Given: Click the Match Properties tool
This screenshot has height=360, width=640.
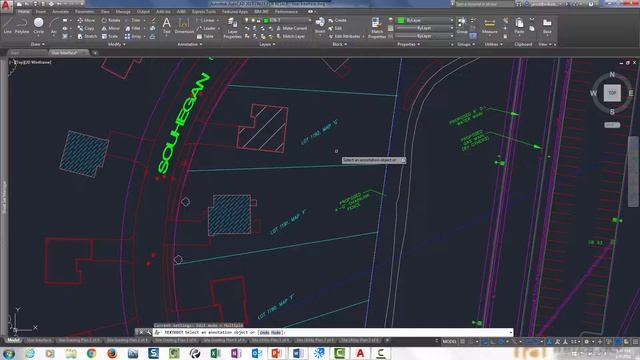Looking at the screenshot, I should point(377,28).
